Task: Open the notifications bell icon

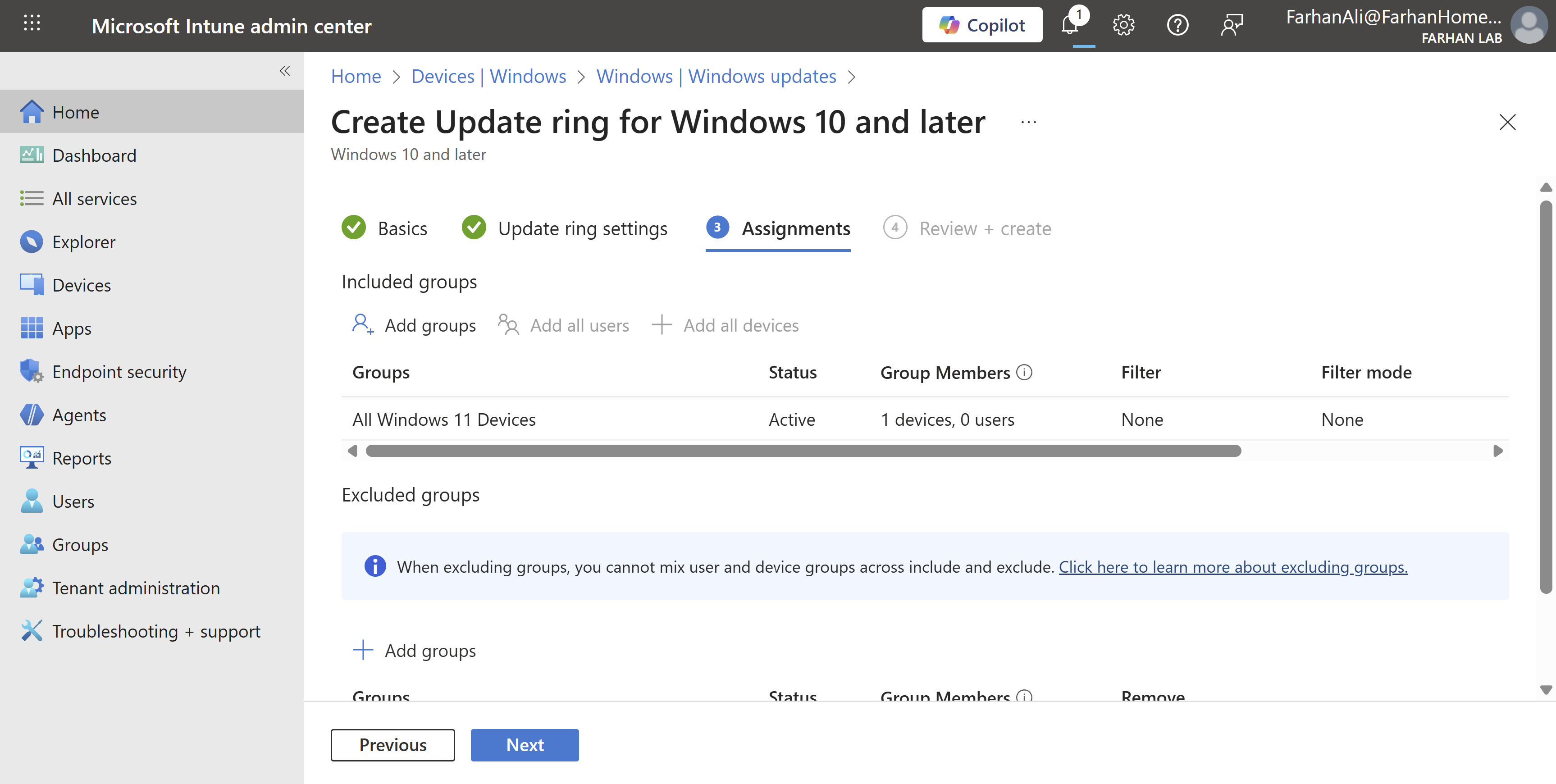Action: pyautogui.click(x=1070, y=25)
